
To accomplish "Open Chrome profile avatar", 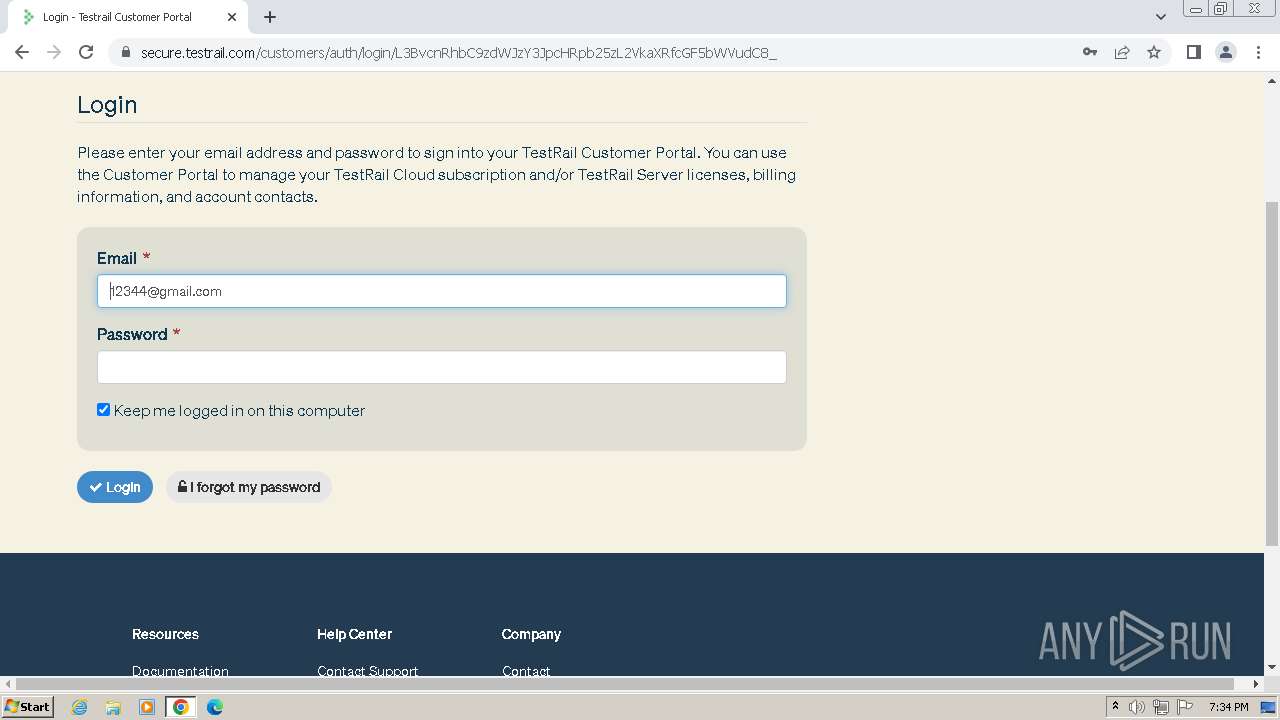I will 1225,52.
